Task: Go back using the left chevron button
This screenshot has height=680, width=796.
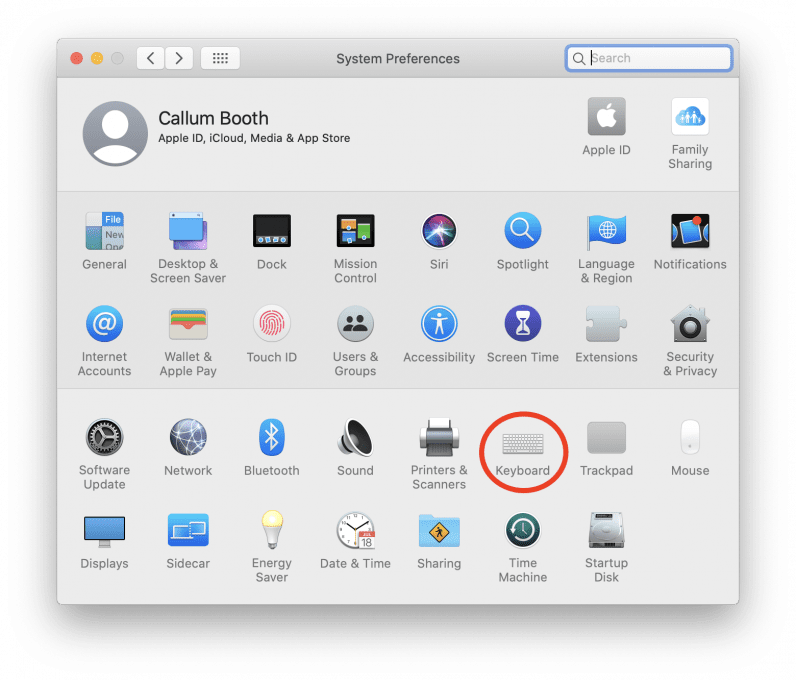Action: [x=150, y=58]
